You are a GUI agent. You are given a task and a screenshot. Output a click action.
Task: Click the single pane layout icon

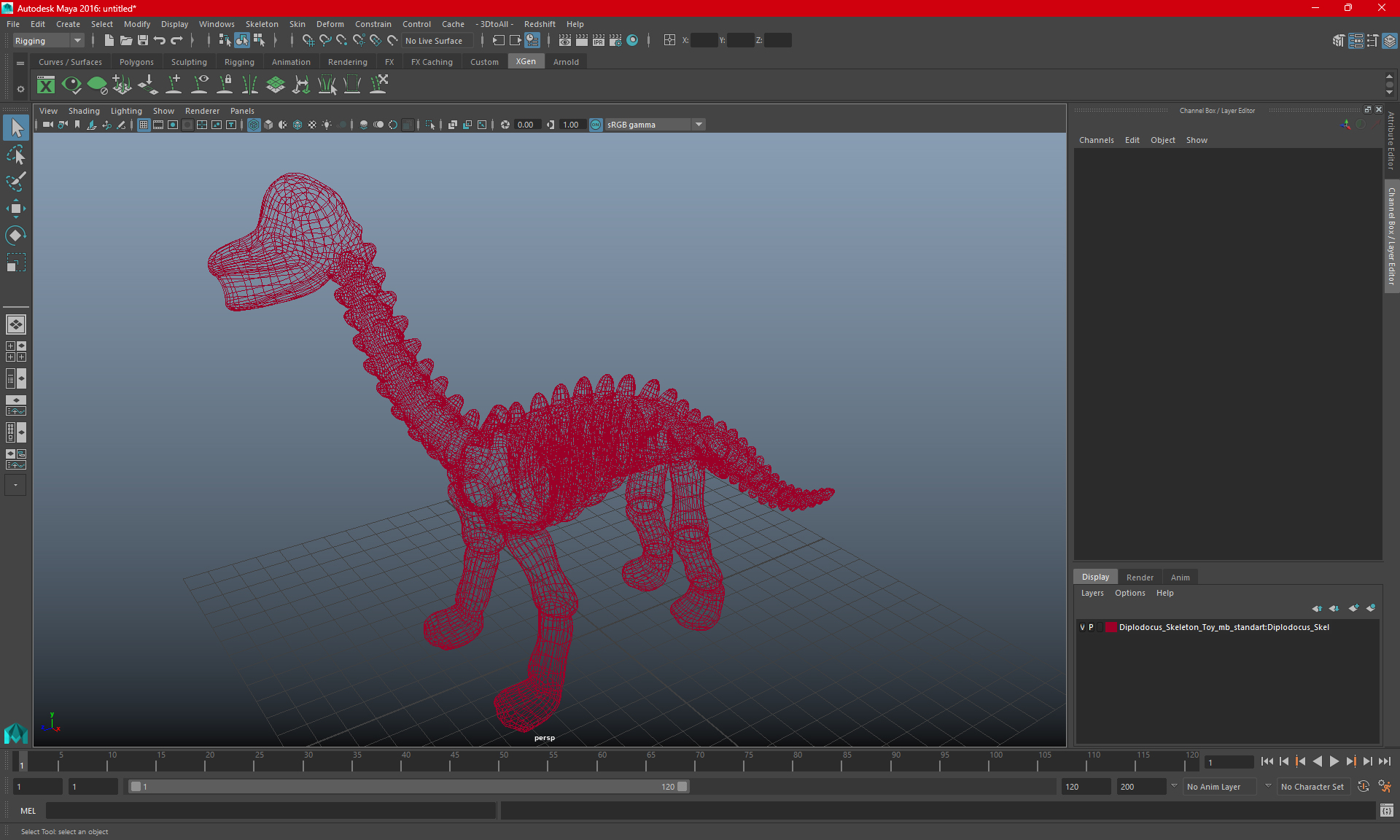(16, 324)
